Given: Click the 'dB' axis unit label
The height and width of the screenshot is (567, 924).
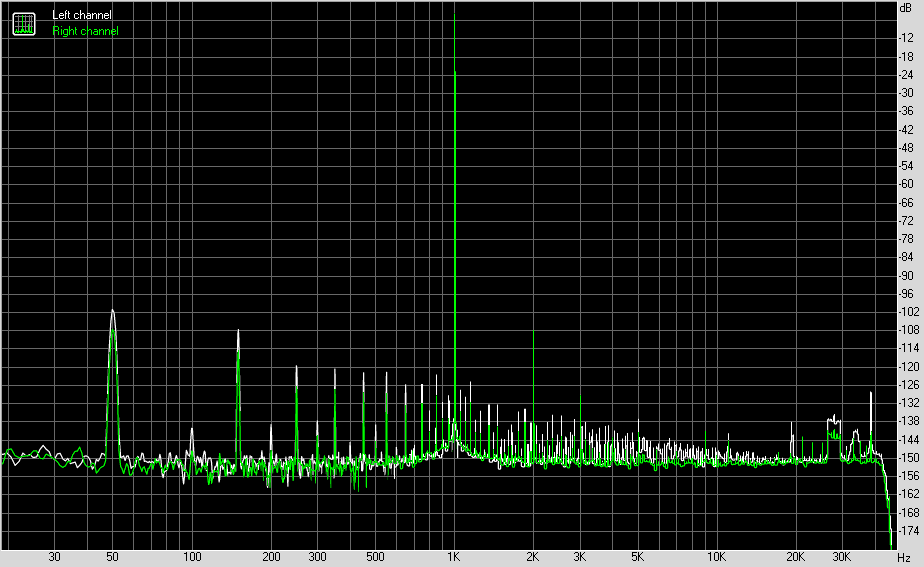Looking at the screenshot, I should pos(905,8).
